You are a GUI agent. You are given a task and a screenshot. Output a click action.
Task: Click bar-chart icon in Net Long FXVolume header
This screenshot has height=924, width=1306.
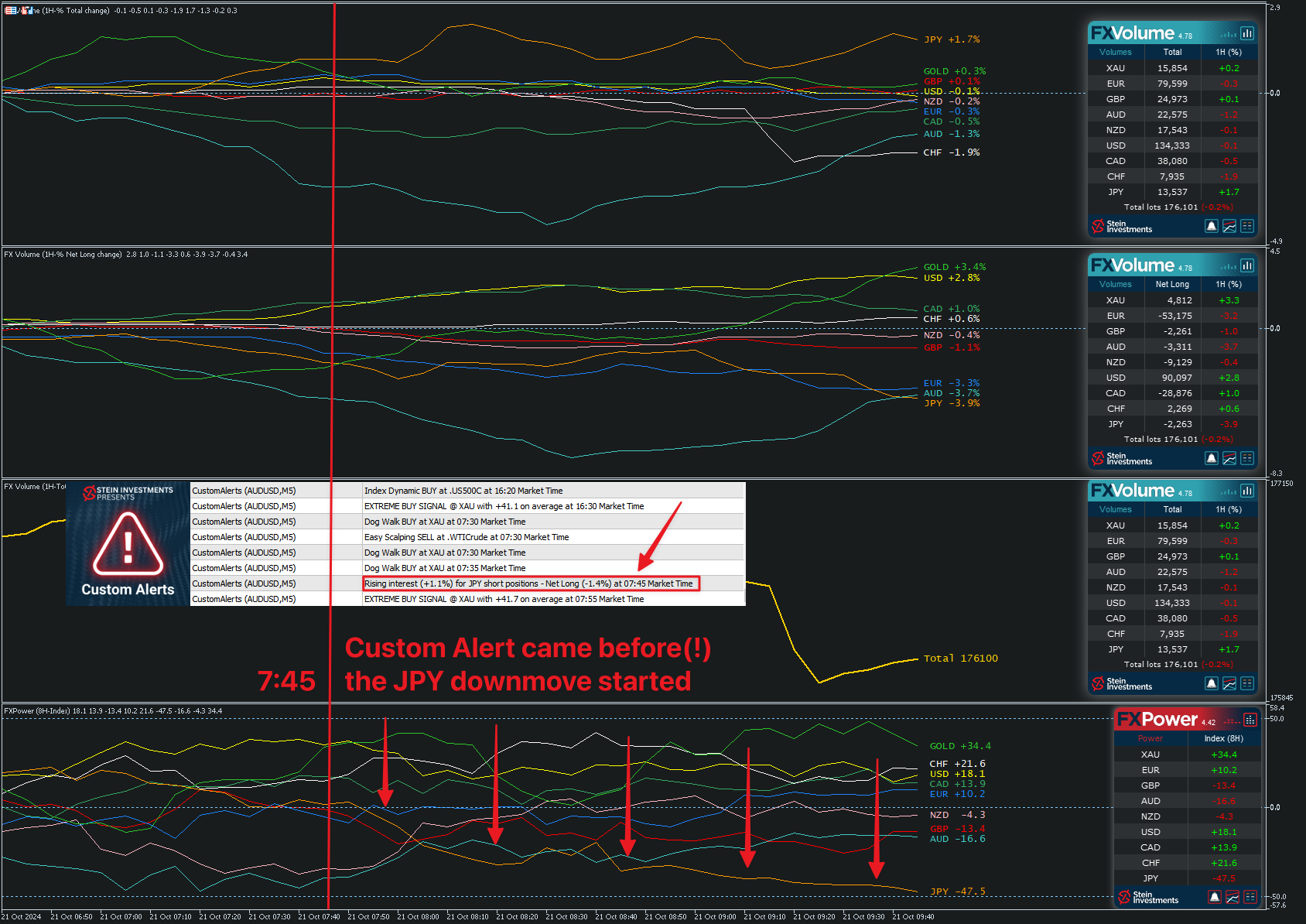[1247, 265]
